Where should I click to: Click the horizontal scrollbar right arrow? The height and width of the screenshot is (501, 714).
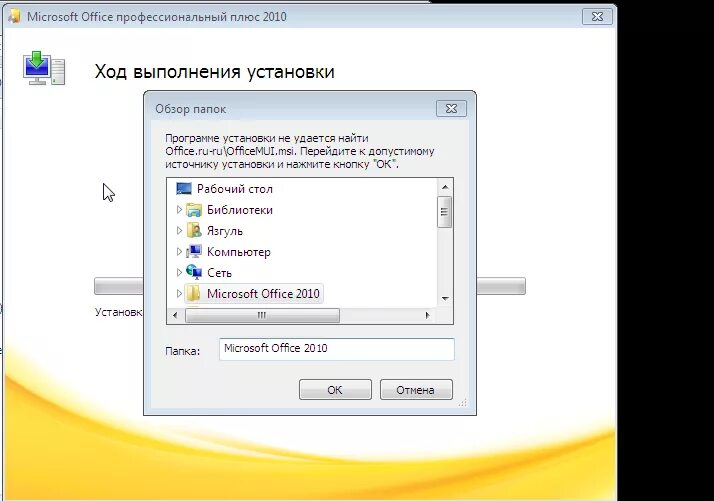coord(427,315)
